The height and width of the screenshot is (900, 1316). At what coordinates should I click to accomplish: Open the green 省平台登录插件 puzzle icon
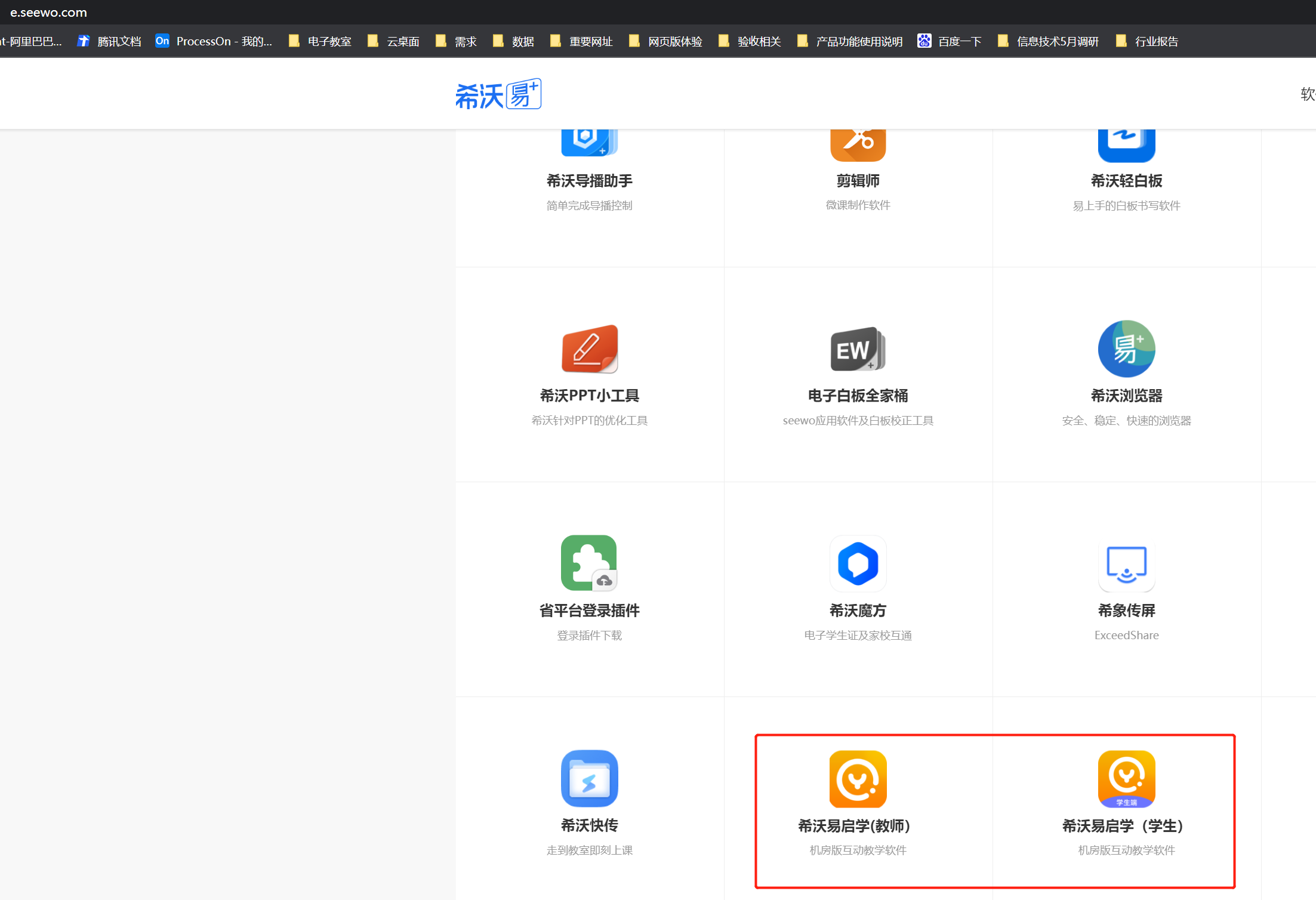click(589, 563)
